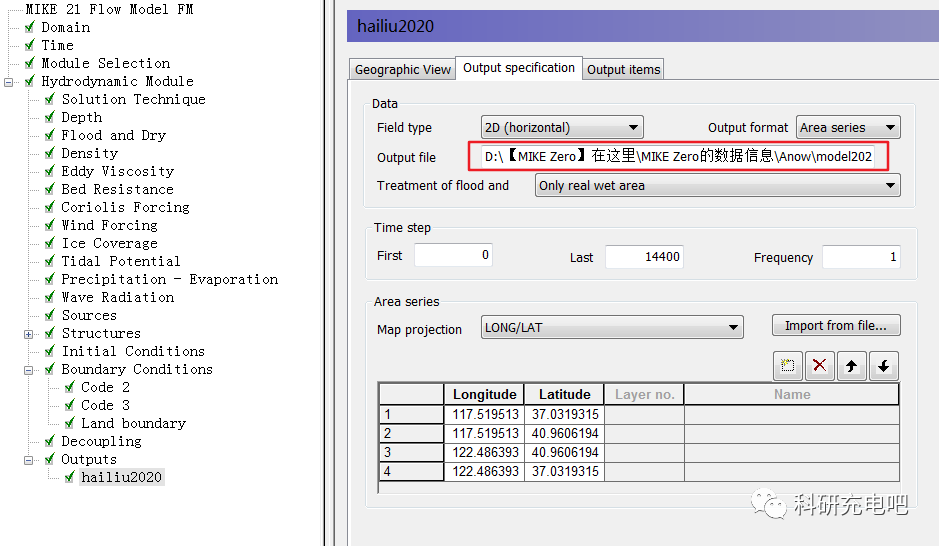
Task: Collapse the Boundary Conditions tree node
Action: pos(28,370)
